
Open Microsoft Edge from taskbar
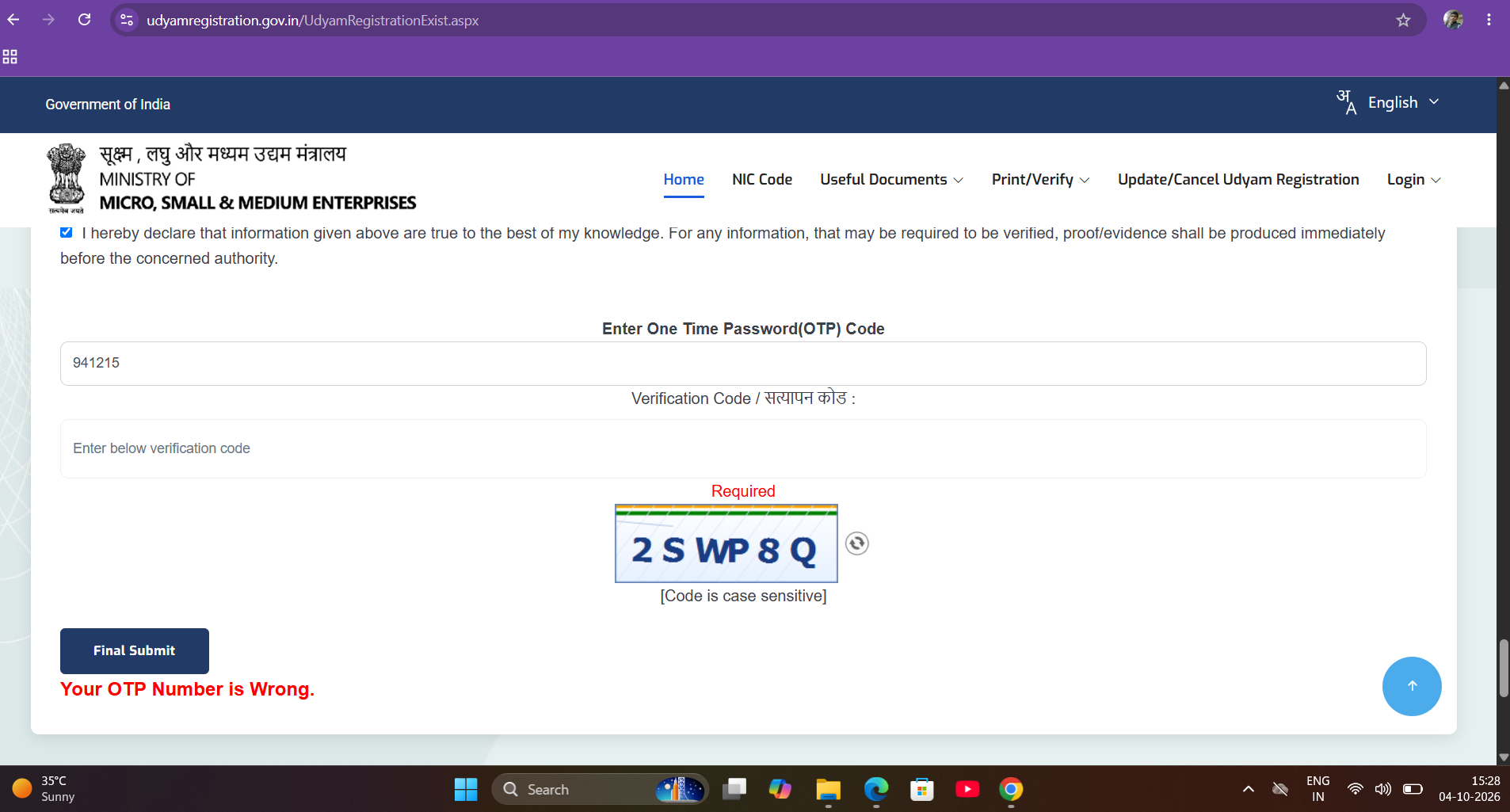(x=875, y=789)
